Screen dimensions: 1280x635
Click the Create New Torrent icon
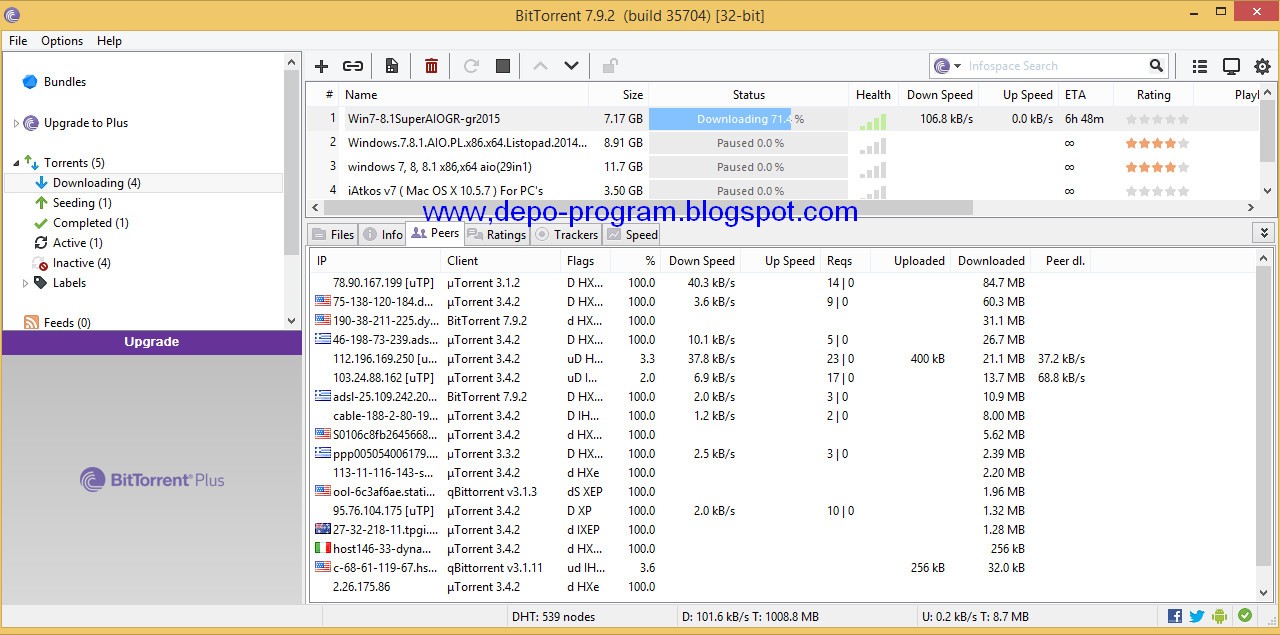tap(392, 66)
